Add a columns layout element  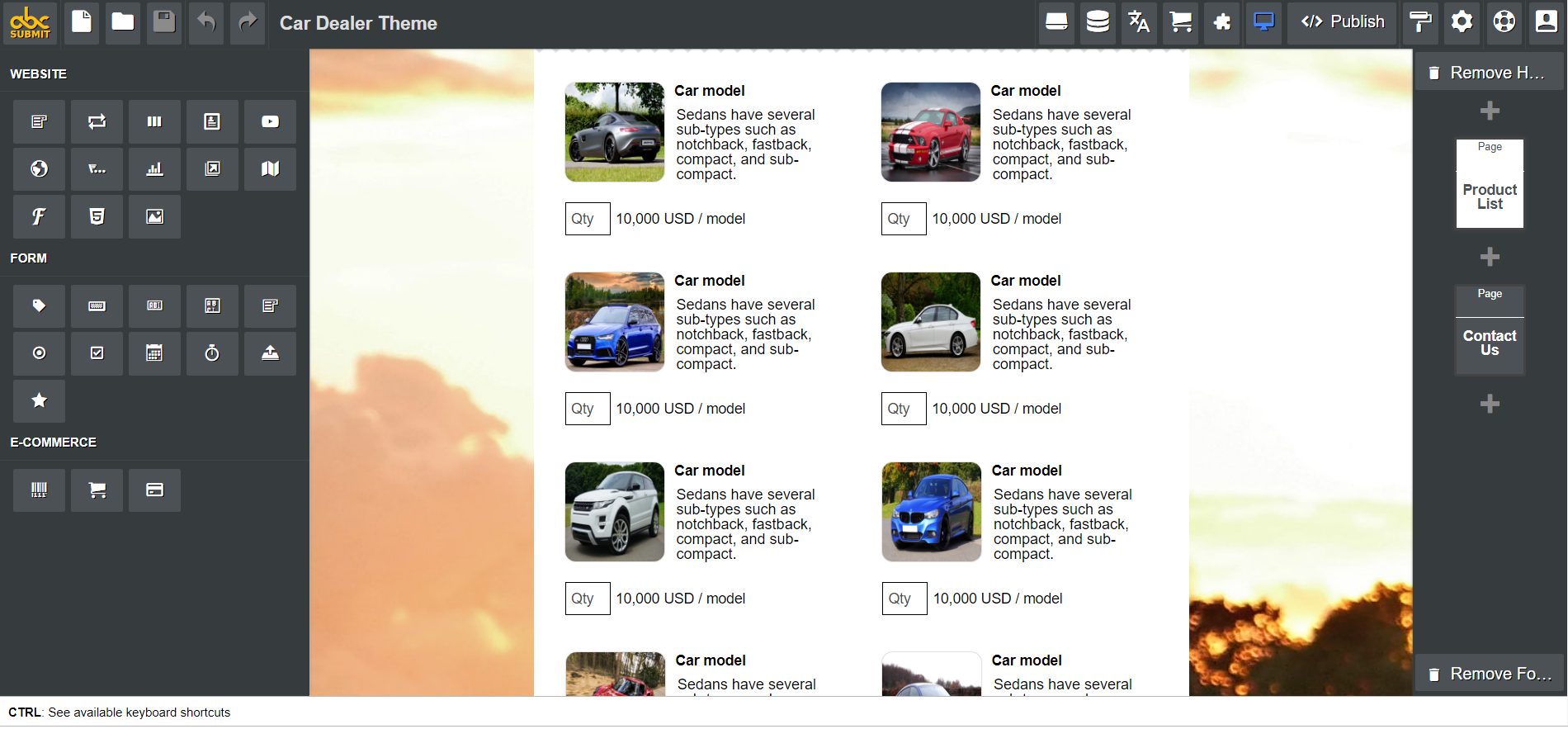pos(154,122)
